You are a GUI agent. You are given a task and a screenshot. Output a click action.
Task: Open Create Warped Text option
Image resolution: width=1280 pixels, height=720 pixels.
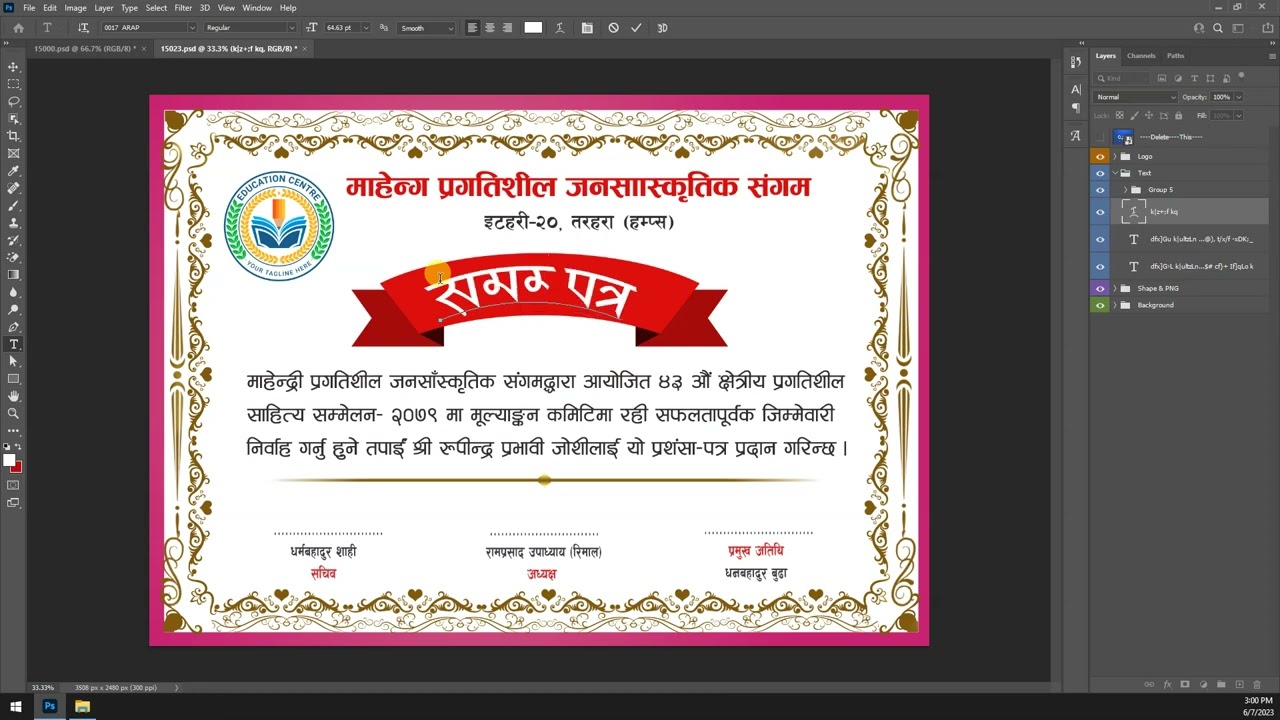(x=559, y=28)
